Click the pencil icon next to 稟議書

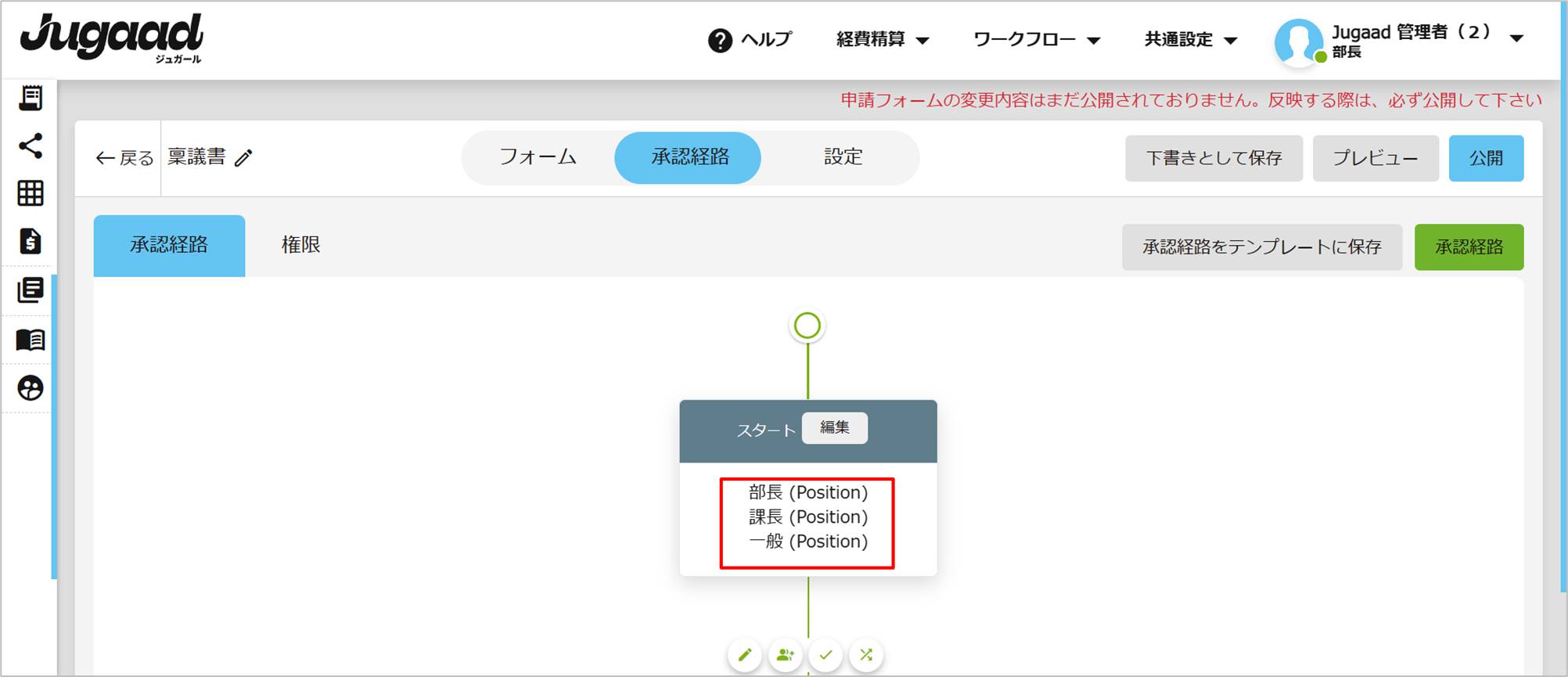(x=243, y=158)
